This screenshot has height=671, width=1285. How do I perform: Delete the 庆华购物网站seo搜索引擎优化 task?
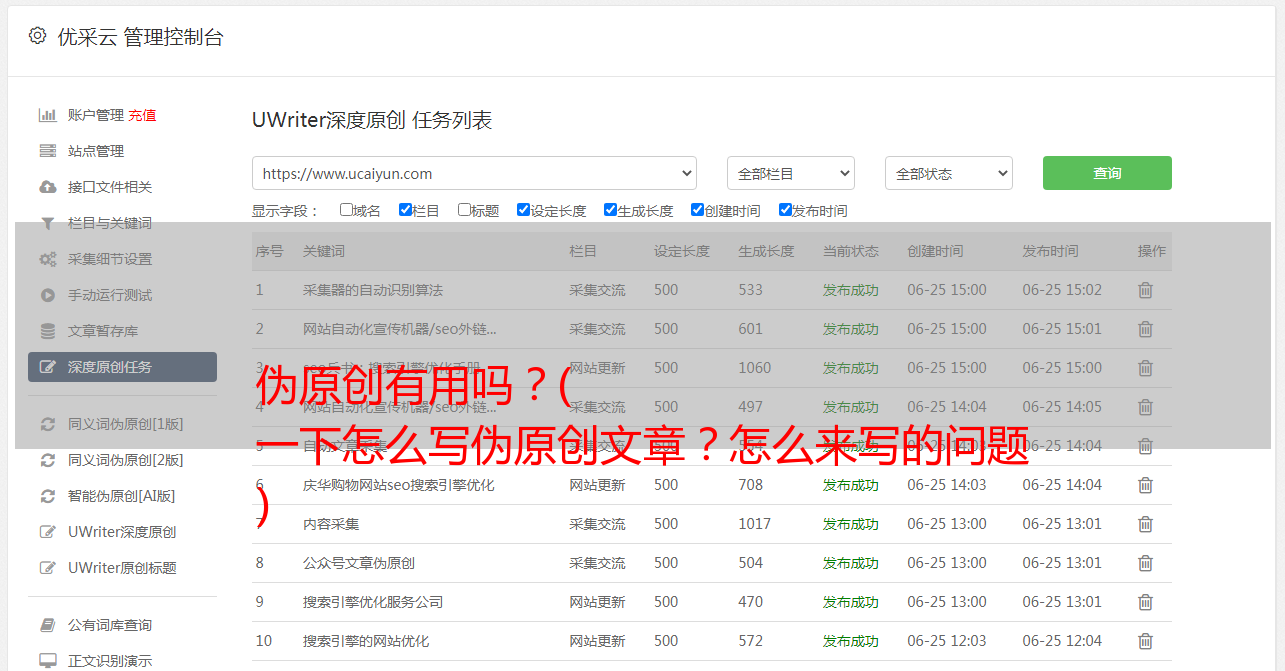[x=1146, y=485]
